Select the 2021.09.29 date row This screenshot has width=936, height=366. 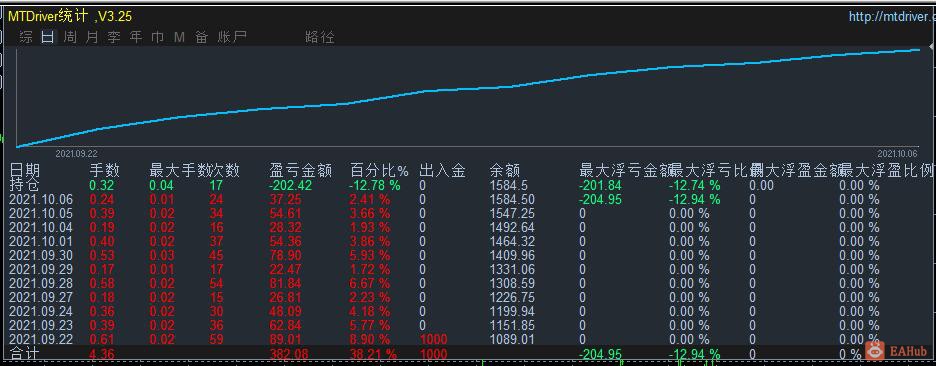(x=41, y=269)
